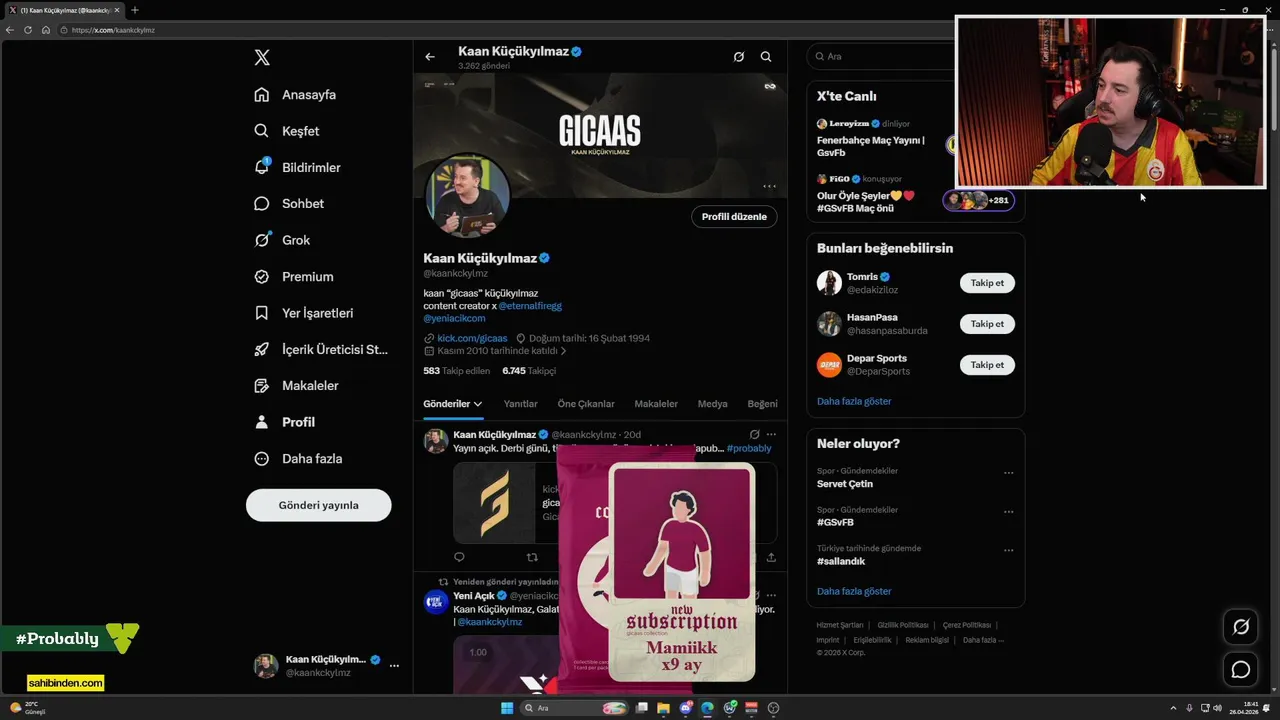Click the Gönderi yayınla button

pyautogui.click(x=318, y=505)
